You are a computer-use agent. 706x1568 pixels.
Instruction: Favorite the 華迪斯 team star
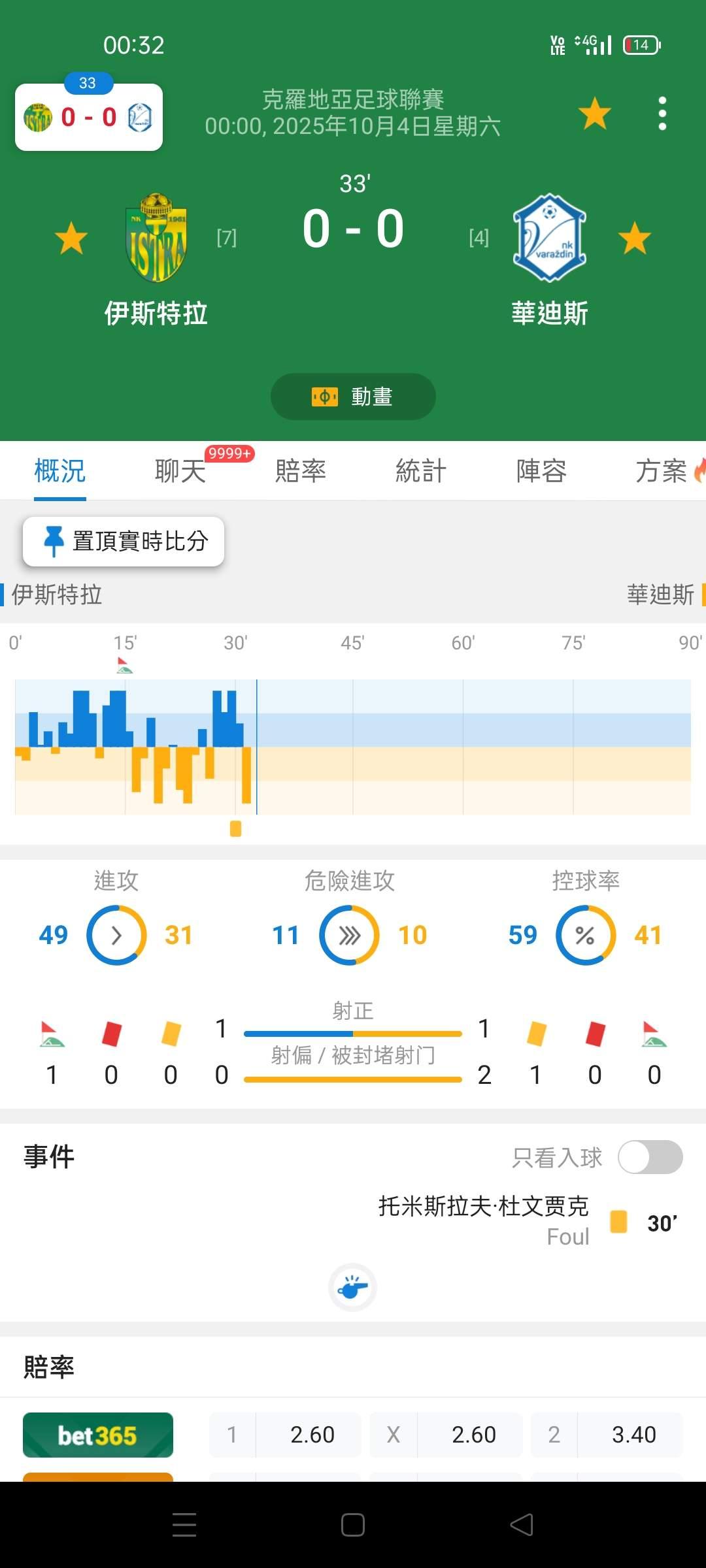click(x=634, y=238)
